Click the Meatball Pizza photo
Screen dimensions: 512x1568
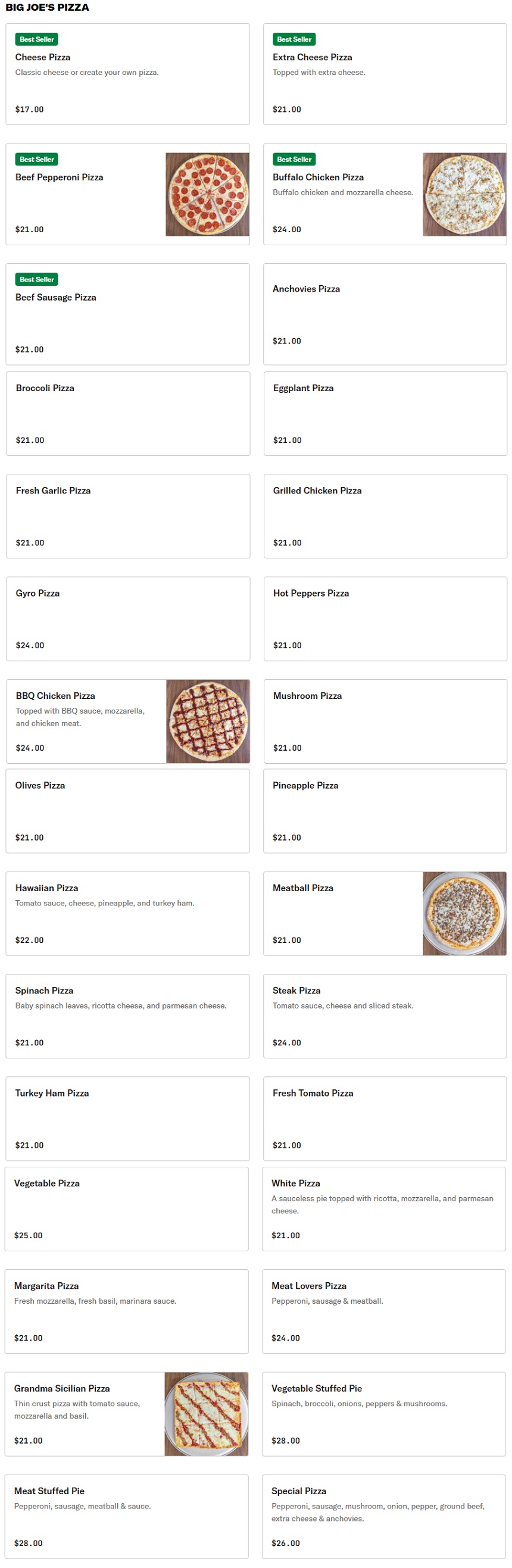pyautogui.click(x=464, y=913)
